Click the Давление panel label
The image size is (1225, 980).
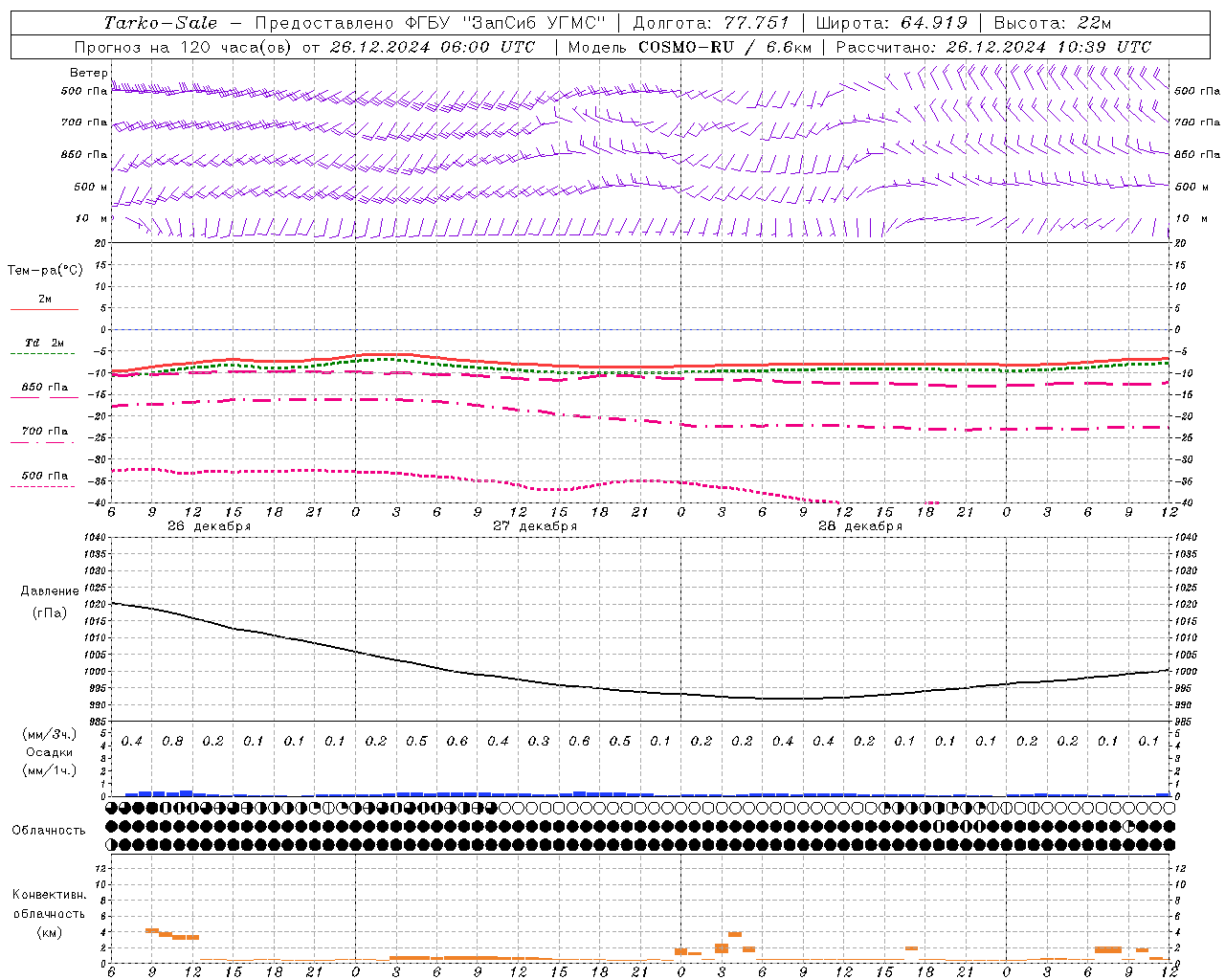pyautogui.click(x=50, y=591)
